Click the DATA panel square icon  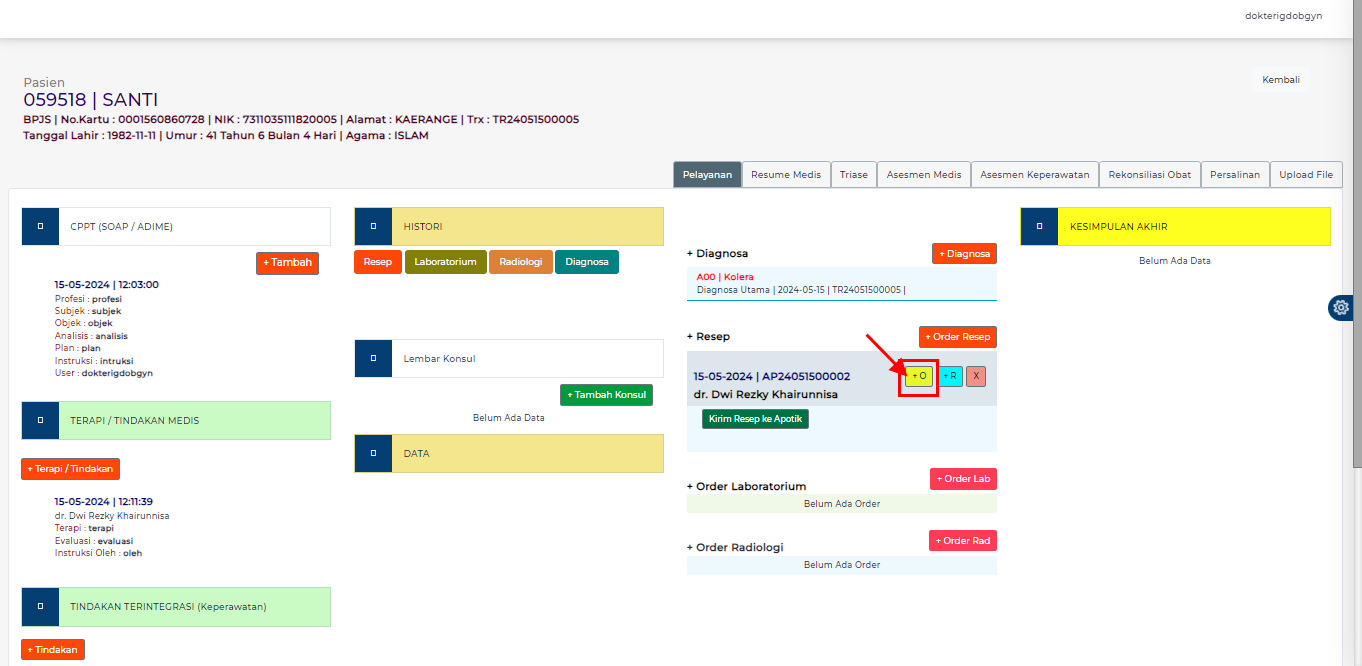tap(373, 453)
